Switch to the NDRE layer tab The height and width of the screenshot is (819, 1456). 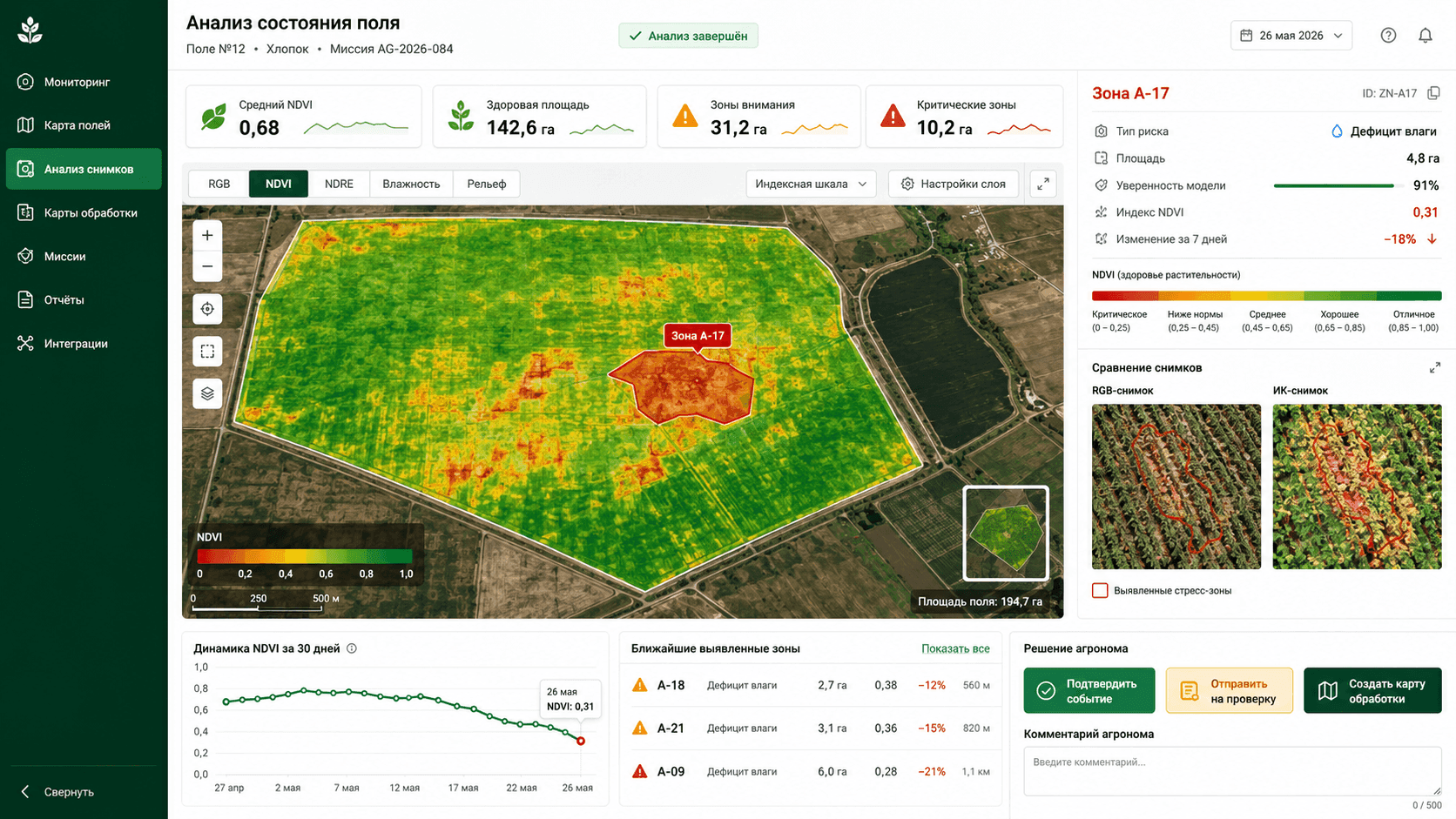pyautogui.click(x=339, y=184)
